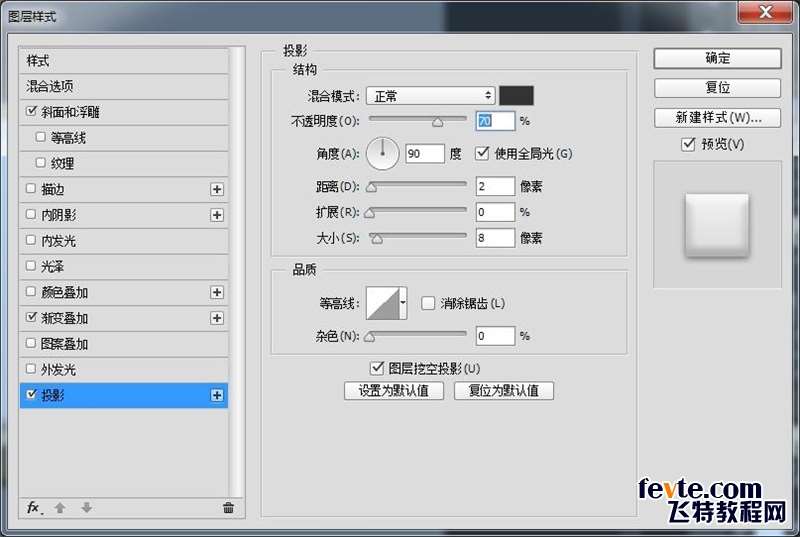Open the 混合模式 dropdown
Image resolution: width=800 pixels, height=537 pixels.
point(431,95)
